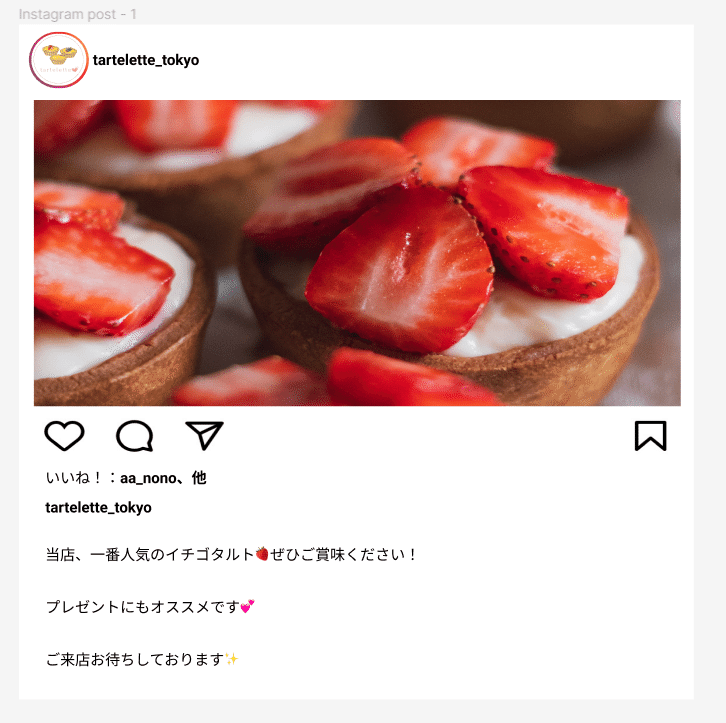
Task: Select the ご来店お待ちしております text line
Action: 135,659
